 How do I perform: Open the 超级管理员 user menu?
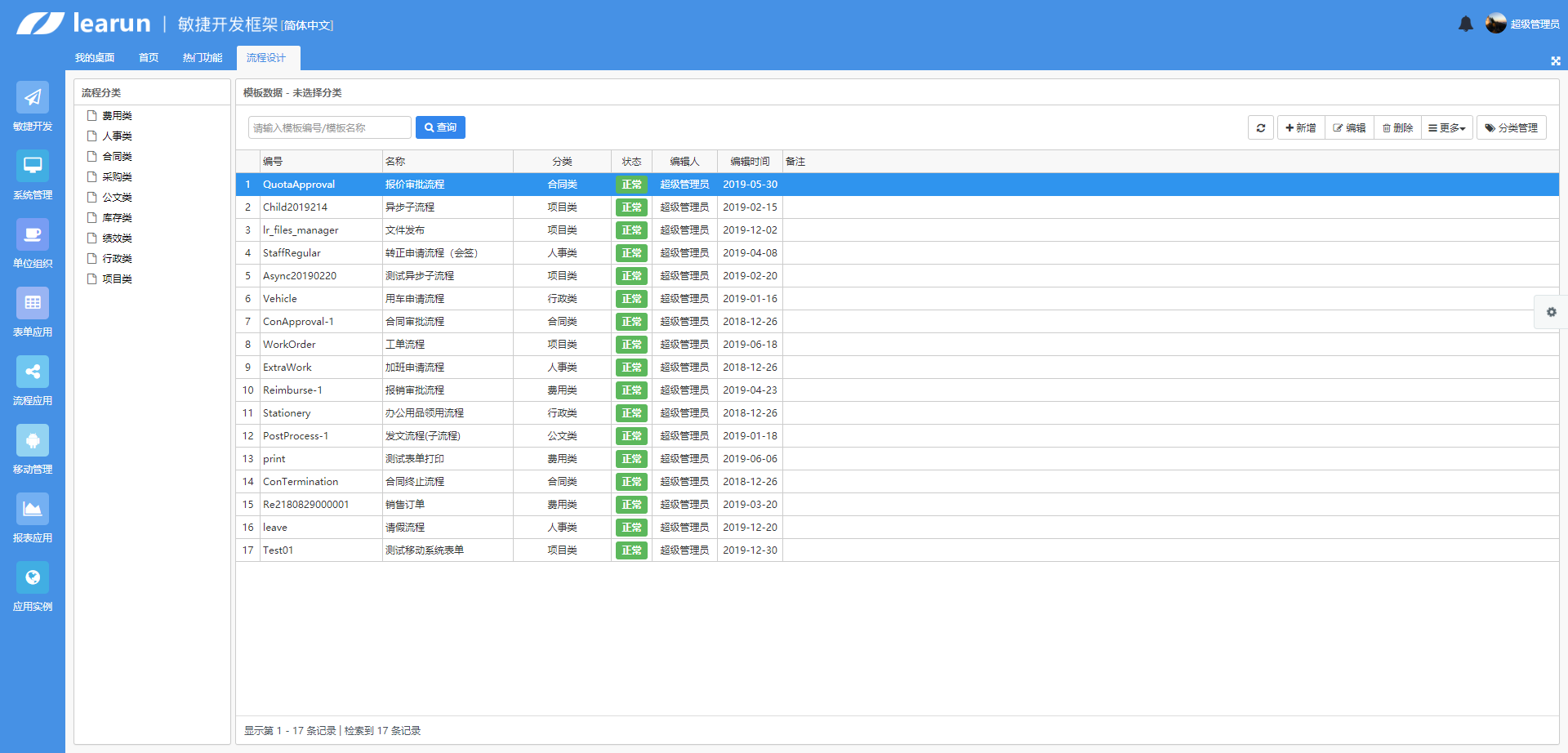[1523, 25]
